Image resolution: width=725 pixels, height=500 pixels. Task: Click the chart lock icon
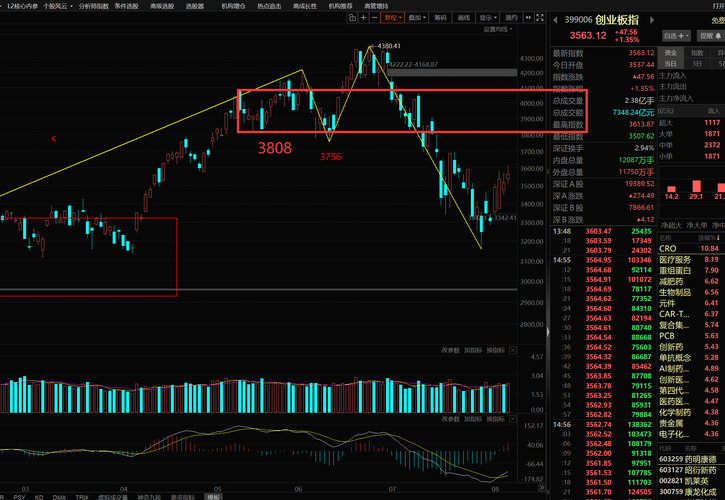[352, 18]
